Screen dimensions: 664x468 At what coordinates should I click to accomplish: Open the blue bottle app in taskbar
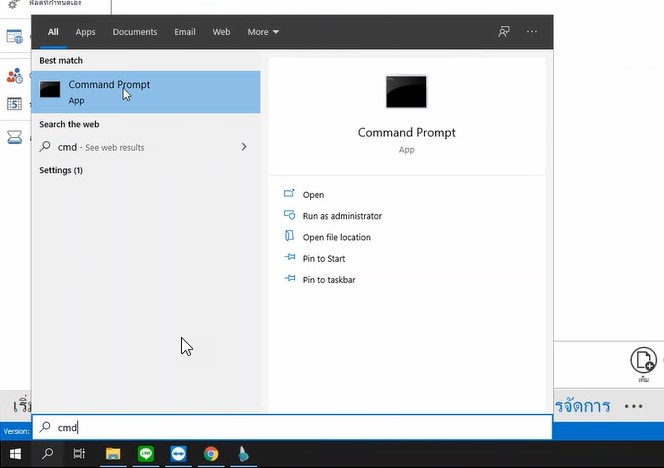point(243,454)
